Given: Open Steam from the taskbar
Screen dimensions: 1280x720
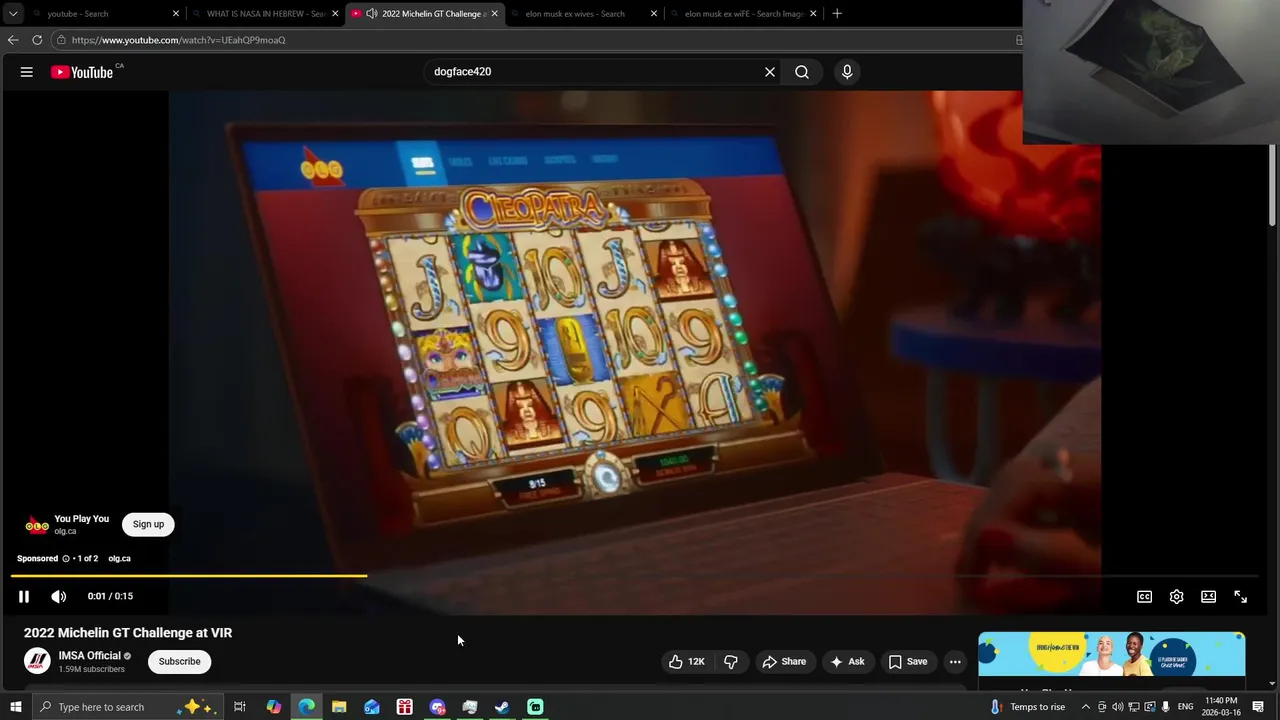Looking at the screenshot, I should pos(502,707).
